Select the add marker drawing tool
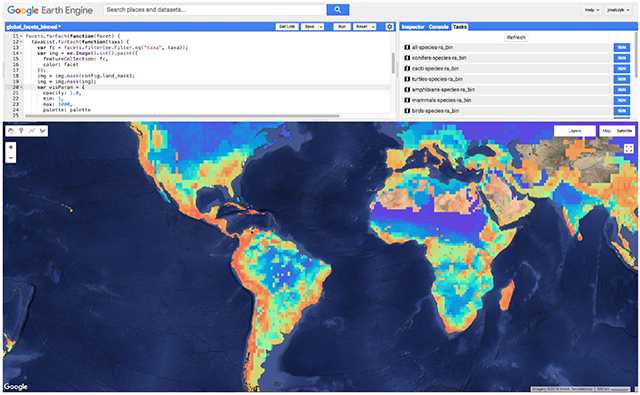640x395 pixels. (x=21, y=131)
